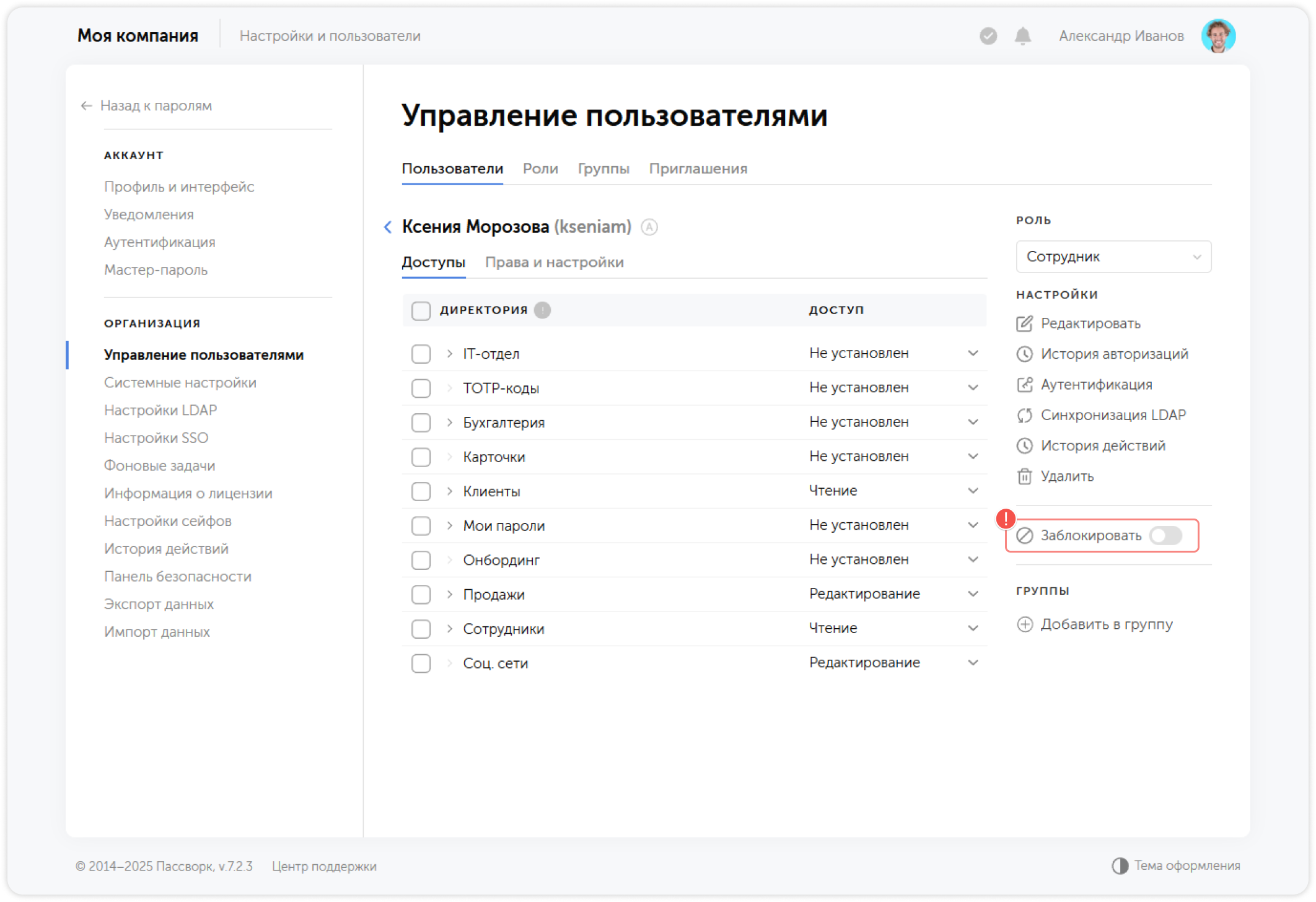Expand the Бухгалтерия directory row

point(447,422)
